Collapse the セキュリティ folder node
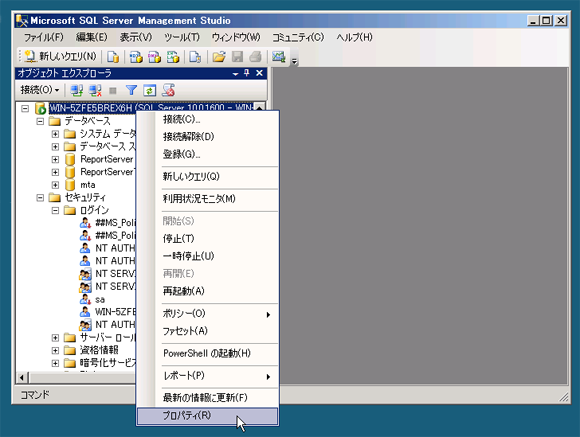The image size is (580, 437). coord(40,198)
